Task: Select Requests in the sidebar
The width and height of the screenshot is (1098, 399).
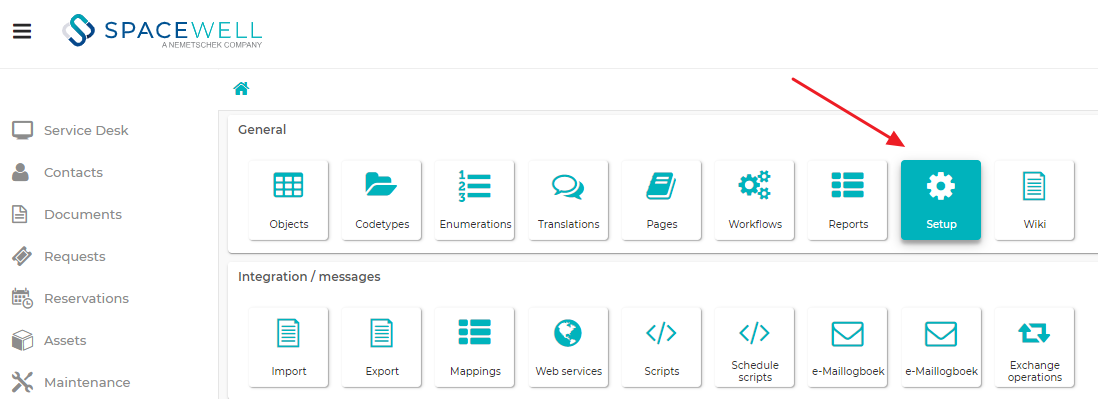Action: pyautogui.click(x=59, y=256)
